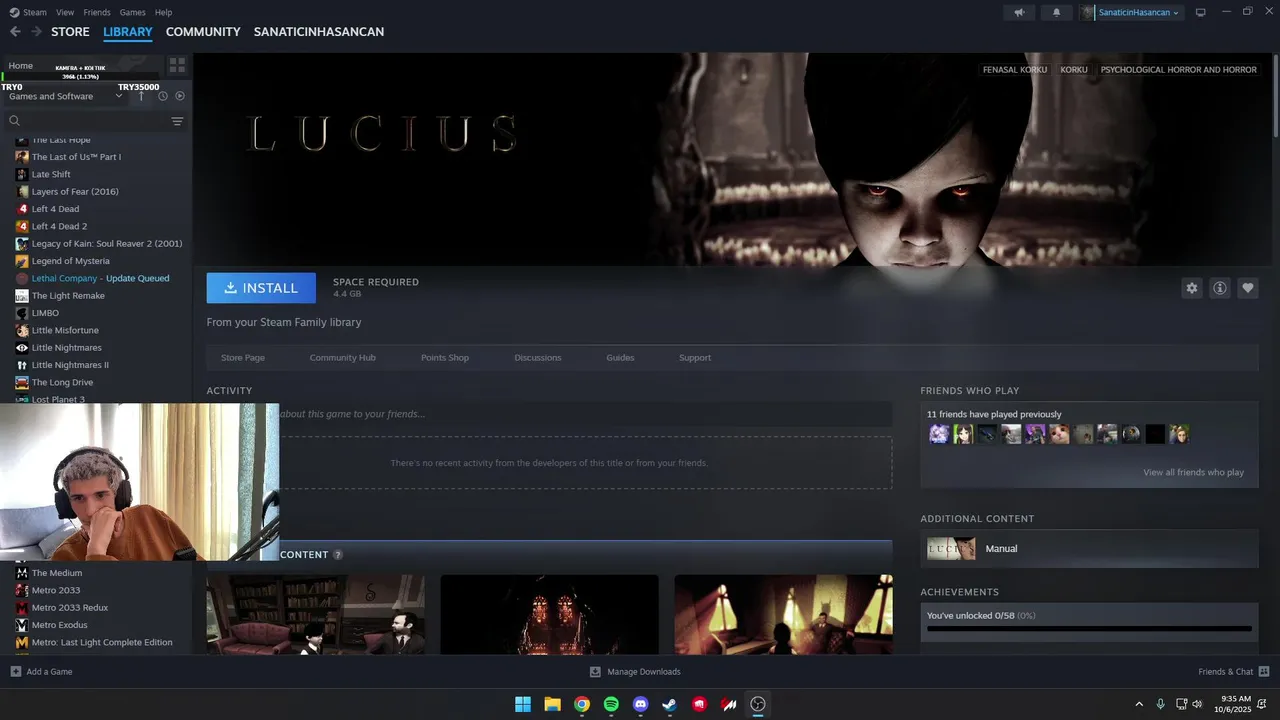
Task: Toggle the ready-to-play filter icon
Action: coord(180,96)
